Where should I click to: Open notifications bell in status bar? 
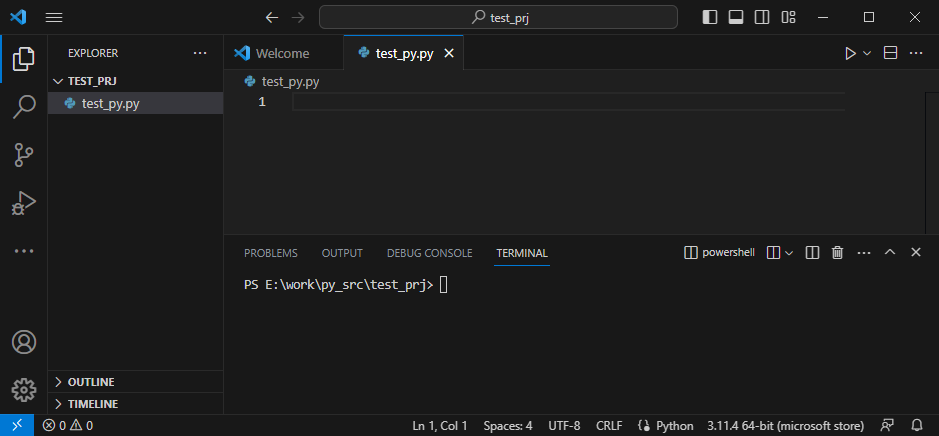(917, 426)
